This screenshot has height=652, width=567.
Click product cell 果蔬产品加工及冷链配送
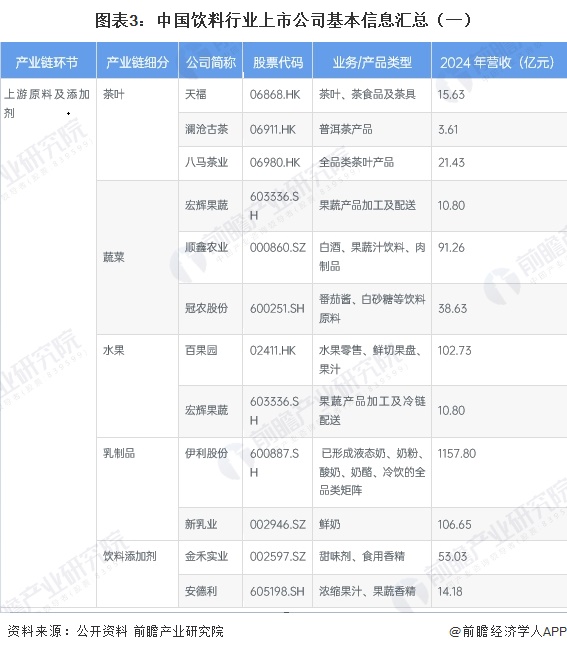click(372, 410)
